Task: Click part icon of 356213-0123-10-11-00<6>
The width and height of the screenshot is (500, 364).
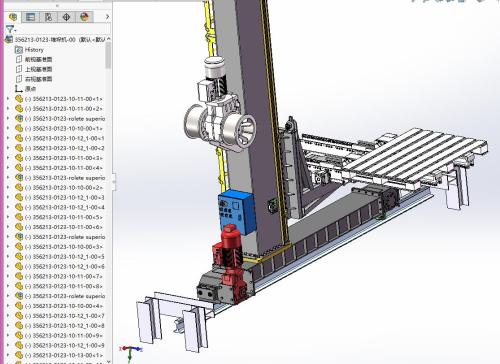Action: coord(19,227)
